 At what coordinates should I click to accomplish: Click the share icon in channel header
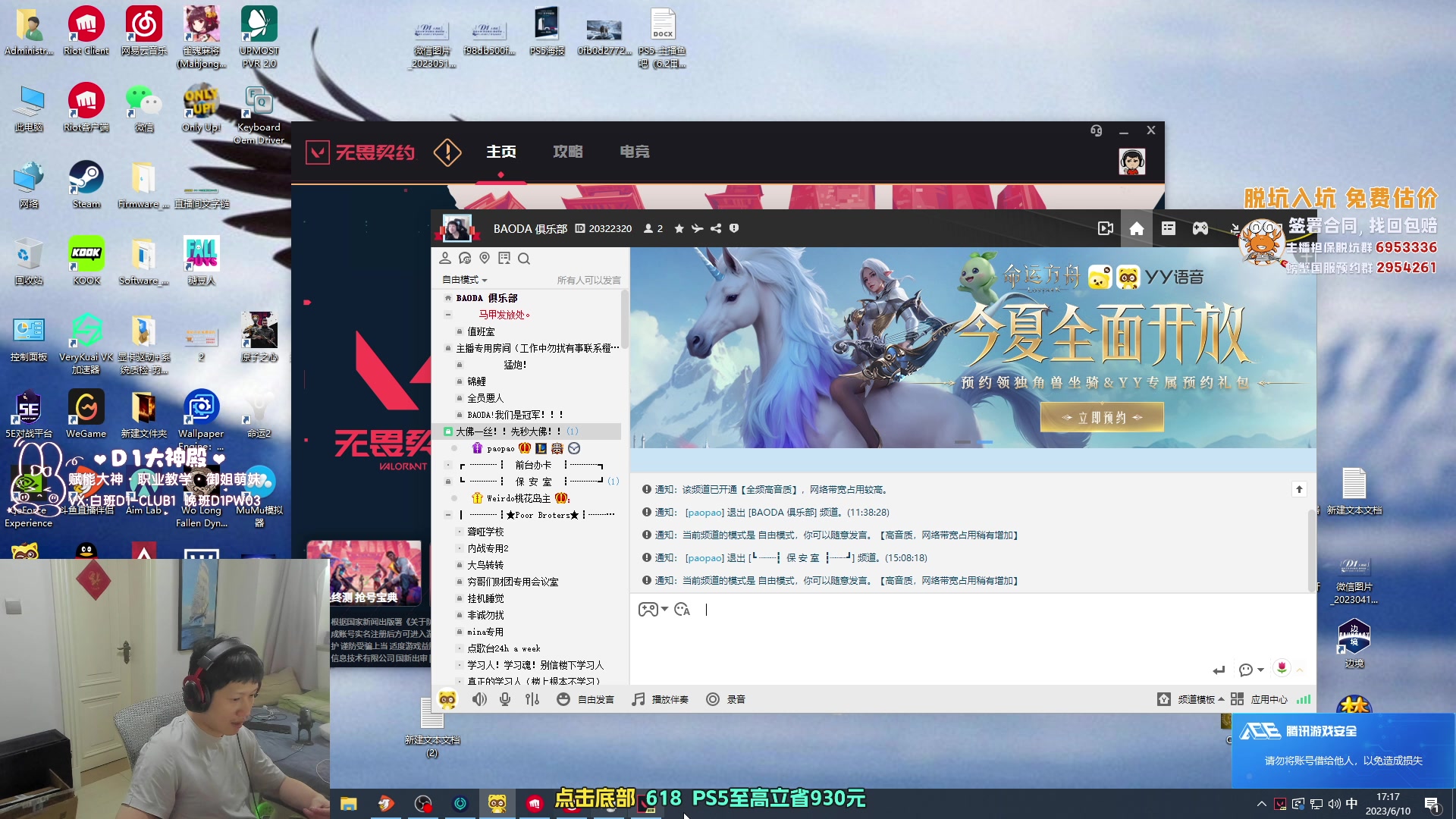716,228
